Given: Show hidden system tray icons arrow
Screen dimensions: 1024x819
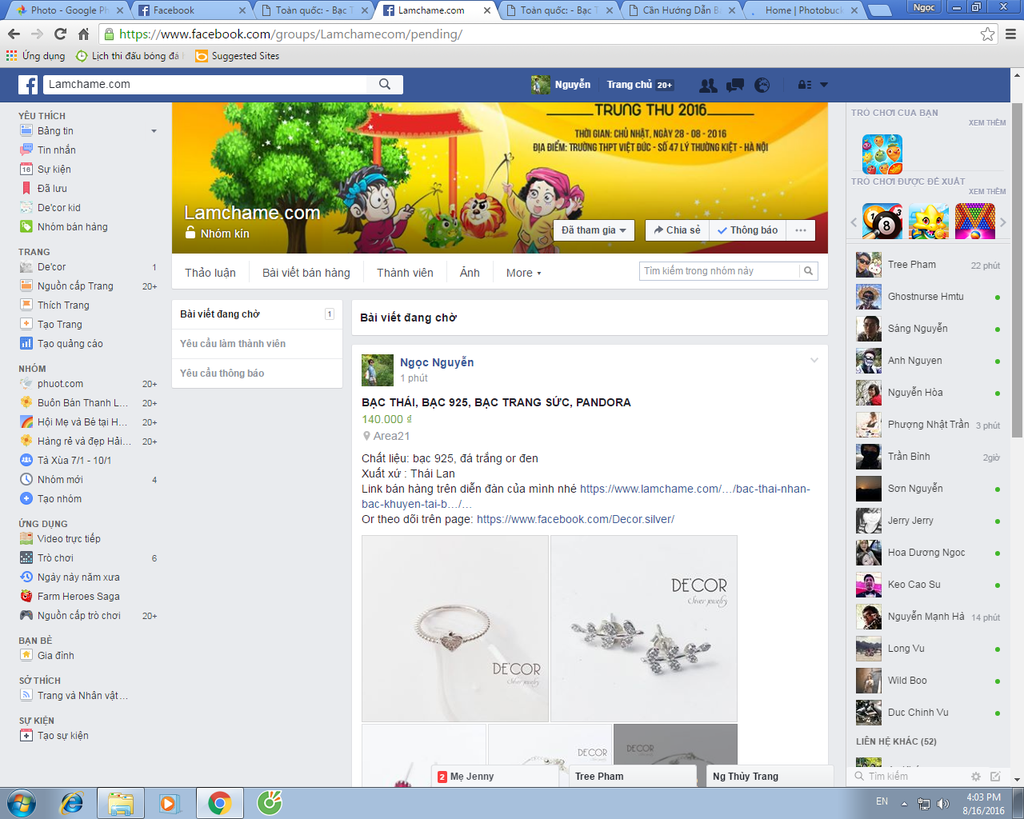Looking at the screenshot, I should pyautogui.click(x=904, y=804).
